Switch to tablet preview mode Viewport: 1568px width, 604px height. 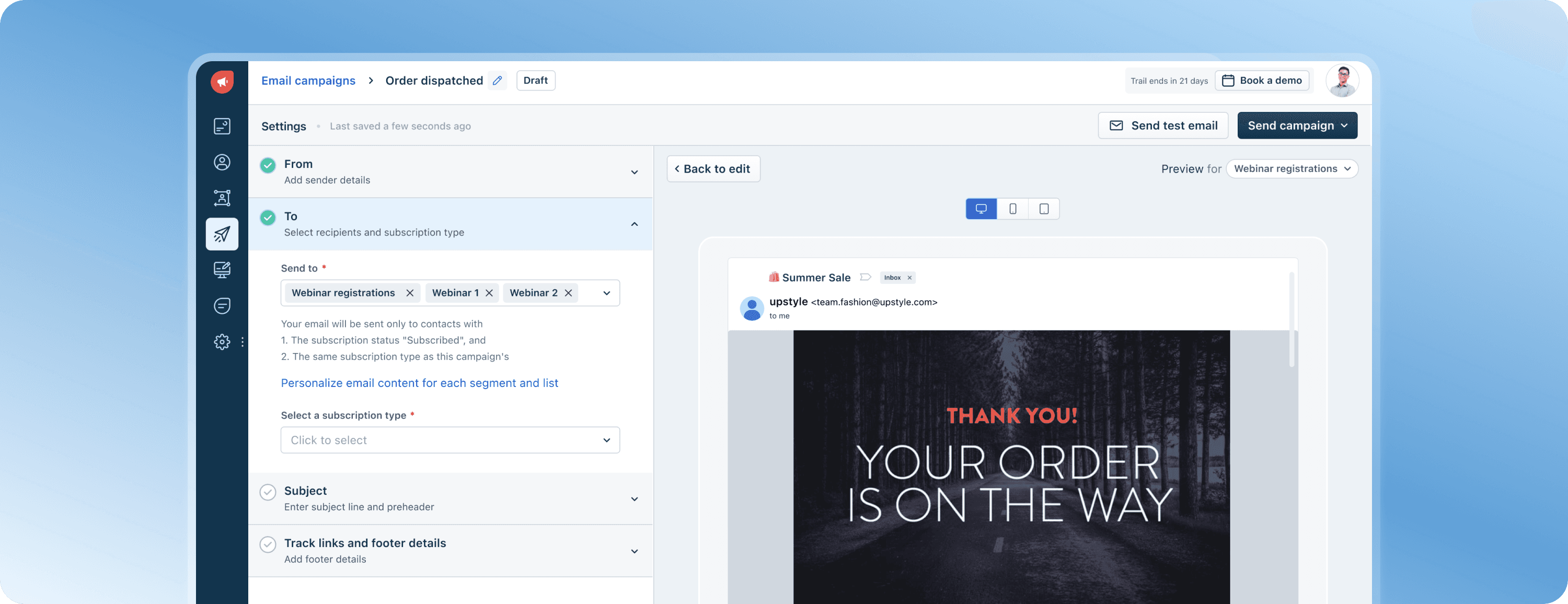(x=1044, y=209)
